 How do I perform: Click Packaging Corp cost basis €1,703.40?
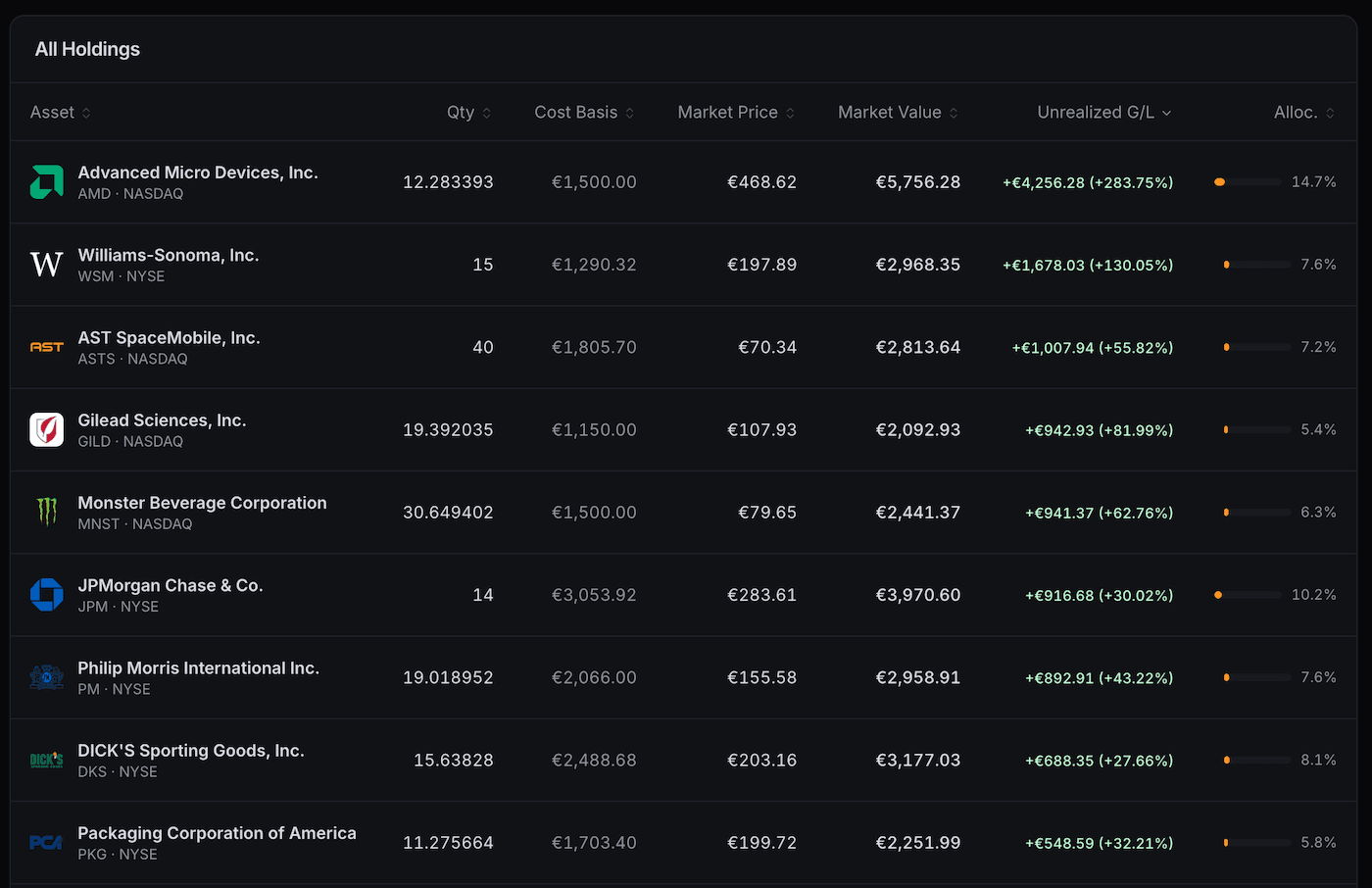(594, 842)
